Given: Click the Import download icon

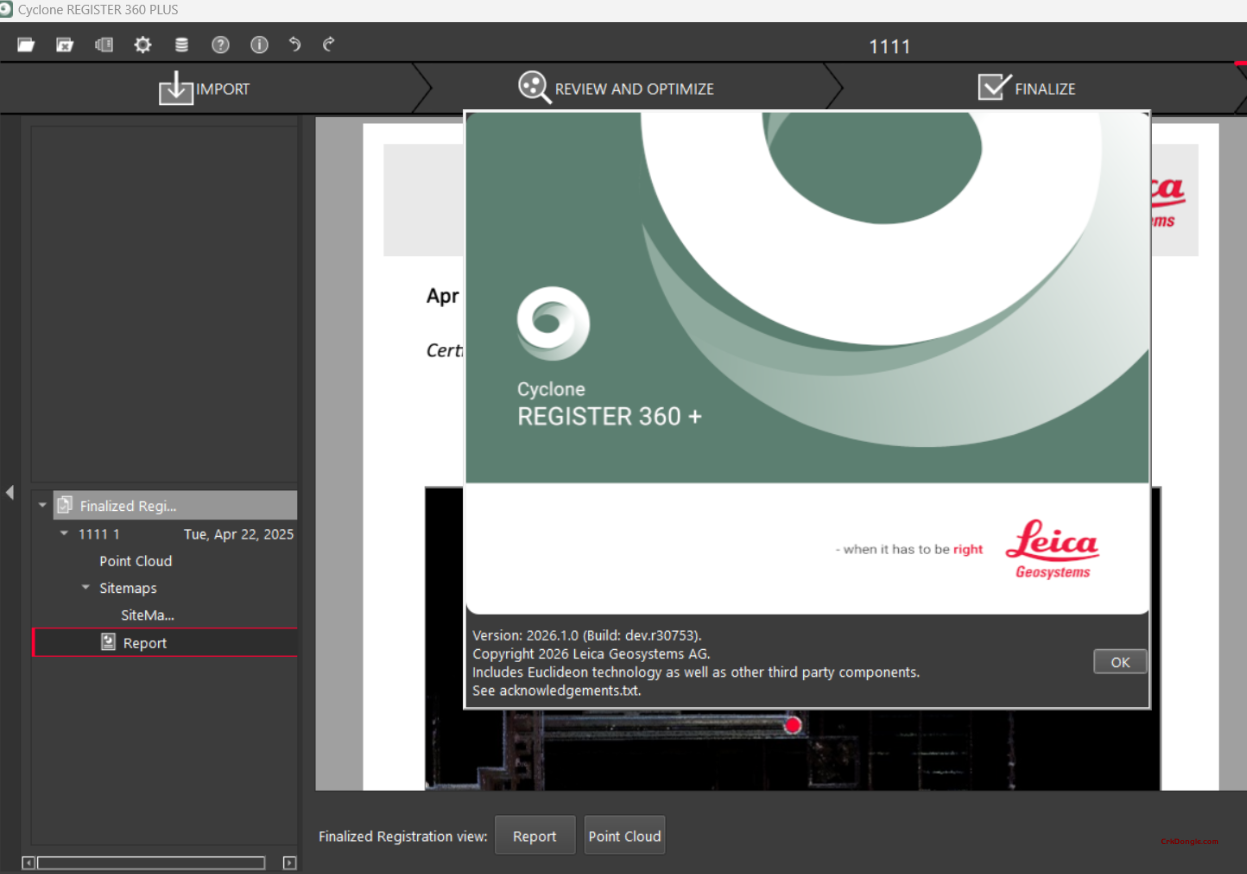Looking at the screenshot, I should click(175, 88).
